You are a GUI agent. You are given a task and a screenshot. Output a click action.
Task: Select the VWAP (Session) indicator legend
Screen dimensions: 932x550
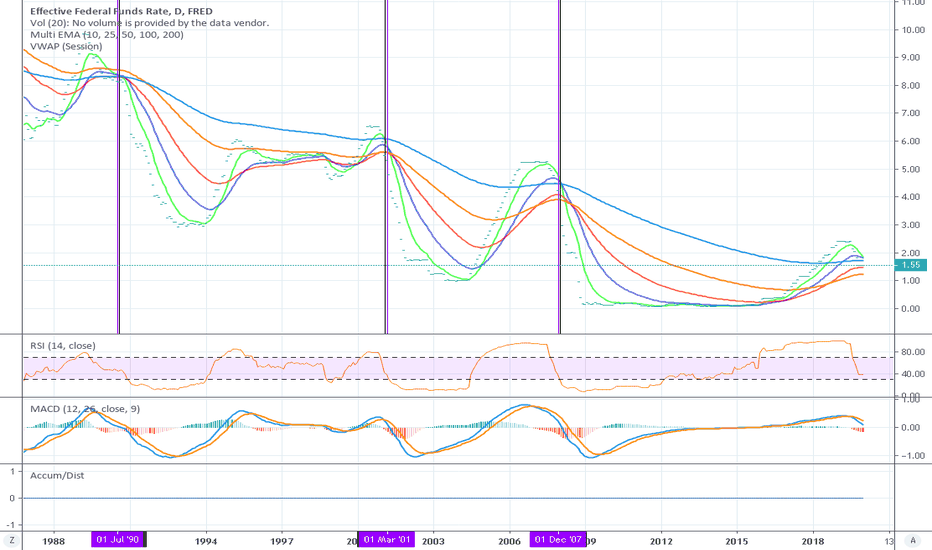tap(66, 46)
